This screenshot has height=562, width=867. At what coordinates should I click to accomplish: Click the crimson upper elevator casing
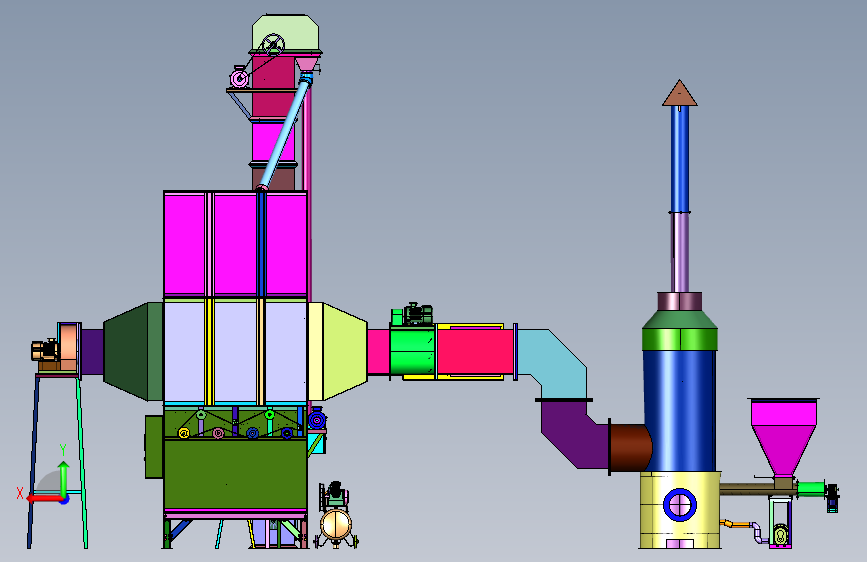(273, 85)
